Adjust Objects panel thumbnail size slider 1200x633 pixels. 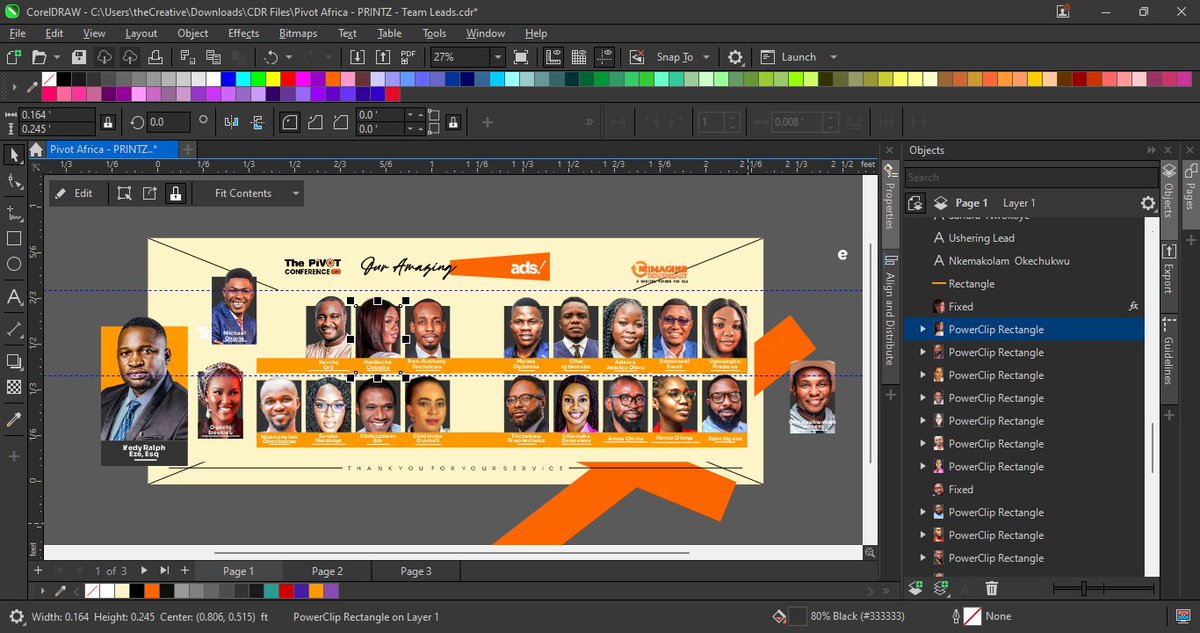pyautogui.click(x=1084, y=589)
